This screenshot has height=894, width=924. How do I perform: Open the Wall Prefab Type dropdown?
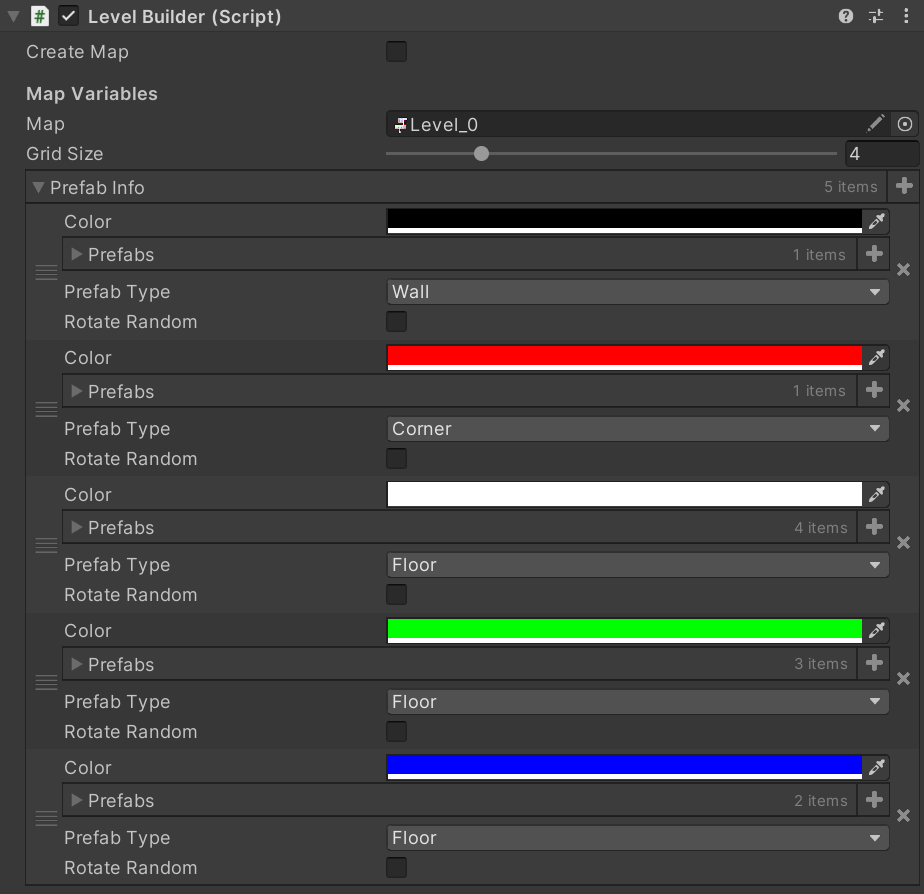[637, 292]
